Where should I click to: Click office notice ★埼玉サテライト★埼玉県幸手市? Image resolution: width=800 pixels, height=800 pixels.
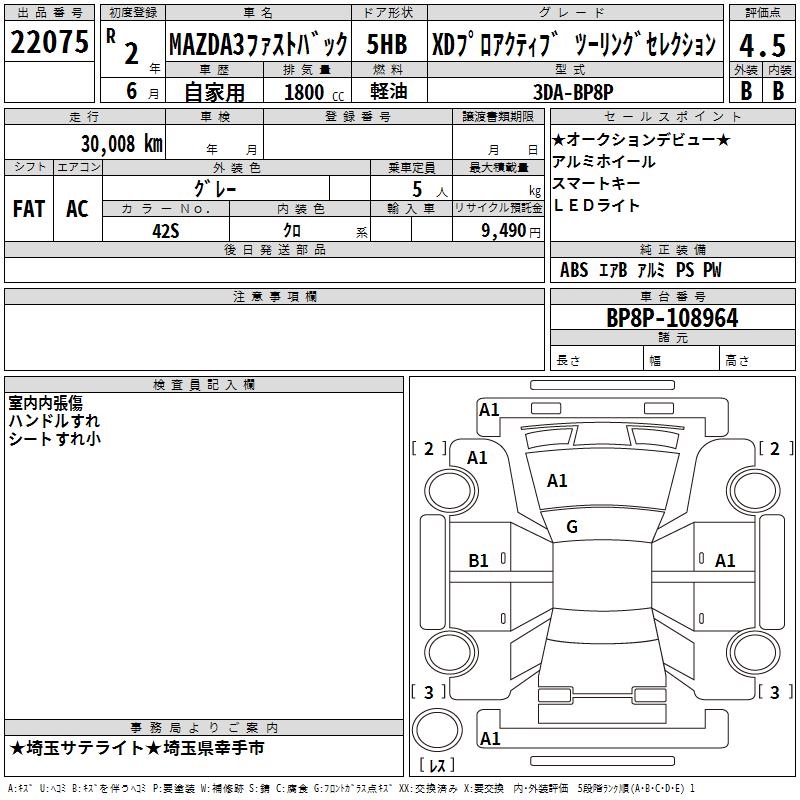coord(137,748)
